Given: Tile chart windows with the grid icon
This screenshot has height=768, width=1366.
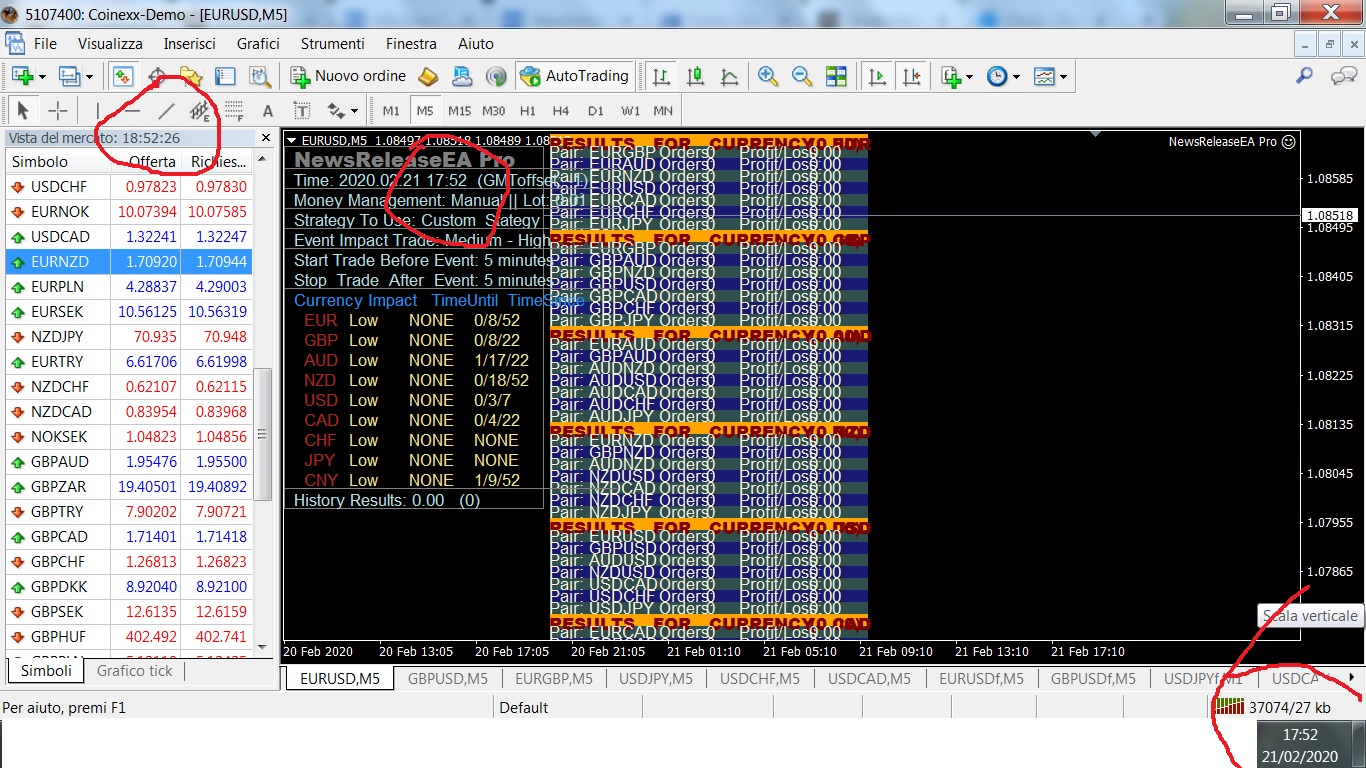Looking at the screenshot, I should point(836,76).
